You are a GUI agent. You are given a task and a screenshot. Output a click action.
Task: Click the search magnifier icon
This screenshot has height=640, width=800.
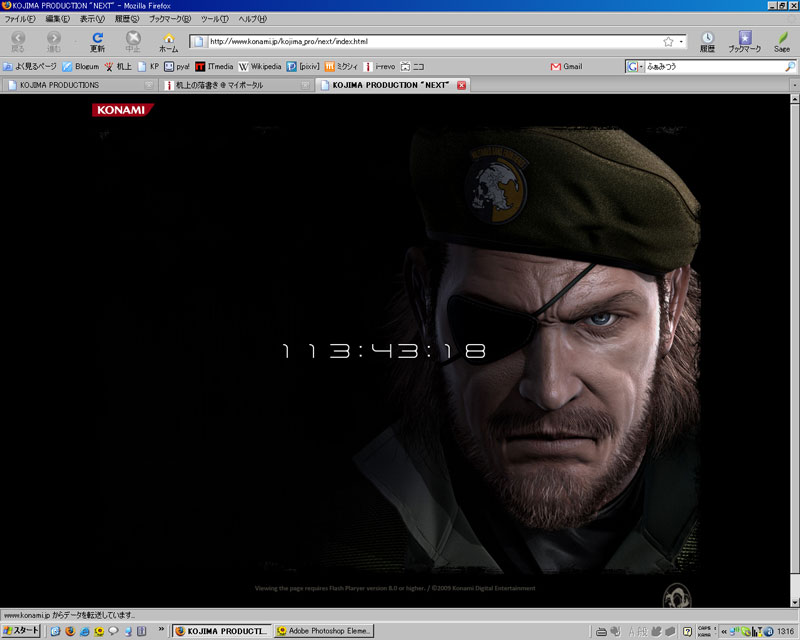coord(789,66)
